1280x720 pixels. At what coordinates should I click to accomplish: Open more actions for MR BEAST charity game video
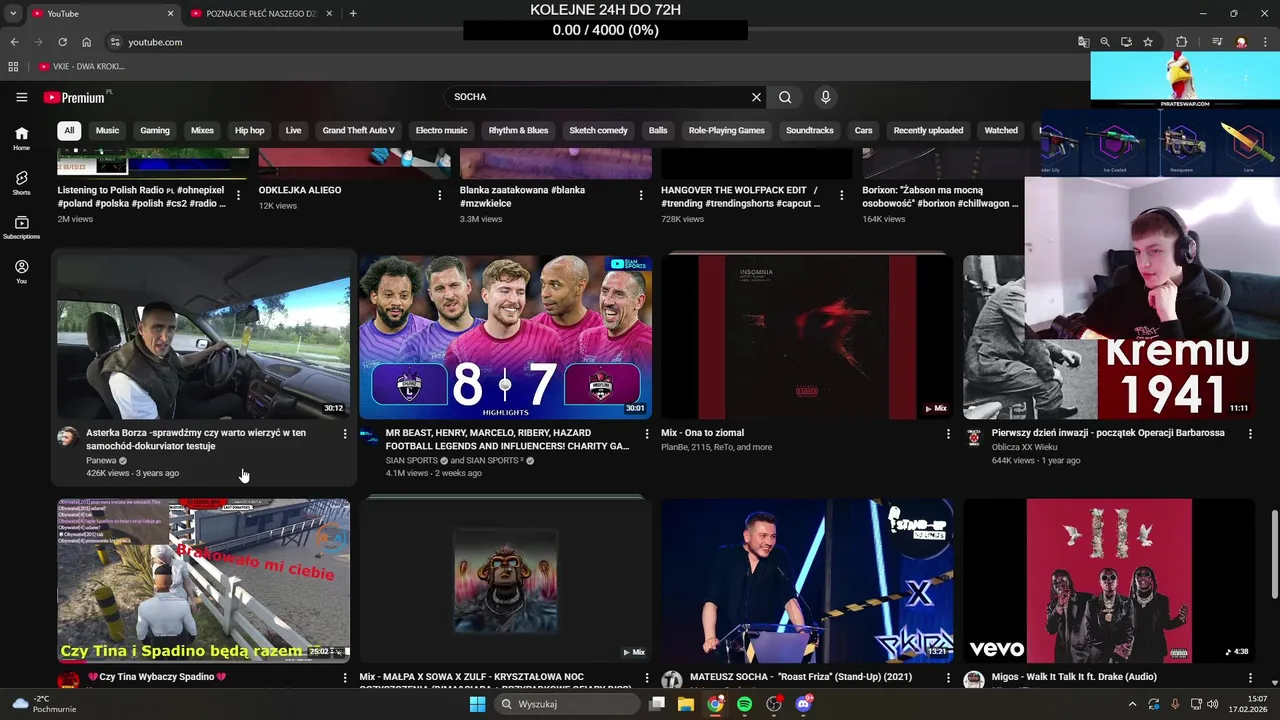click(x=647, y=434)
